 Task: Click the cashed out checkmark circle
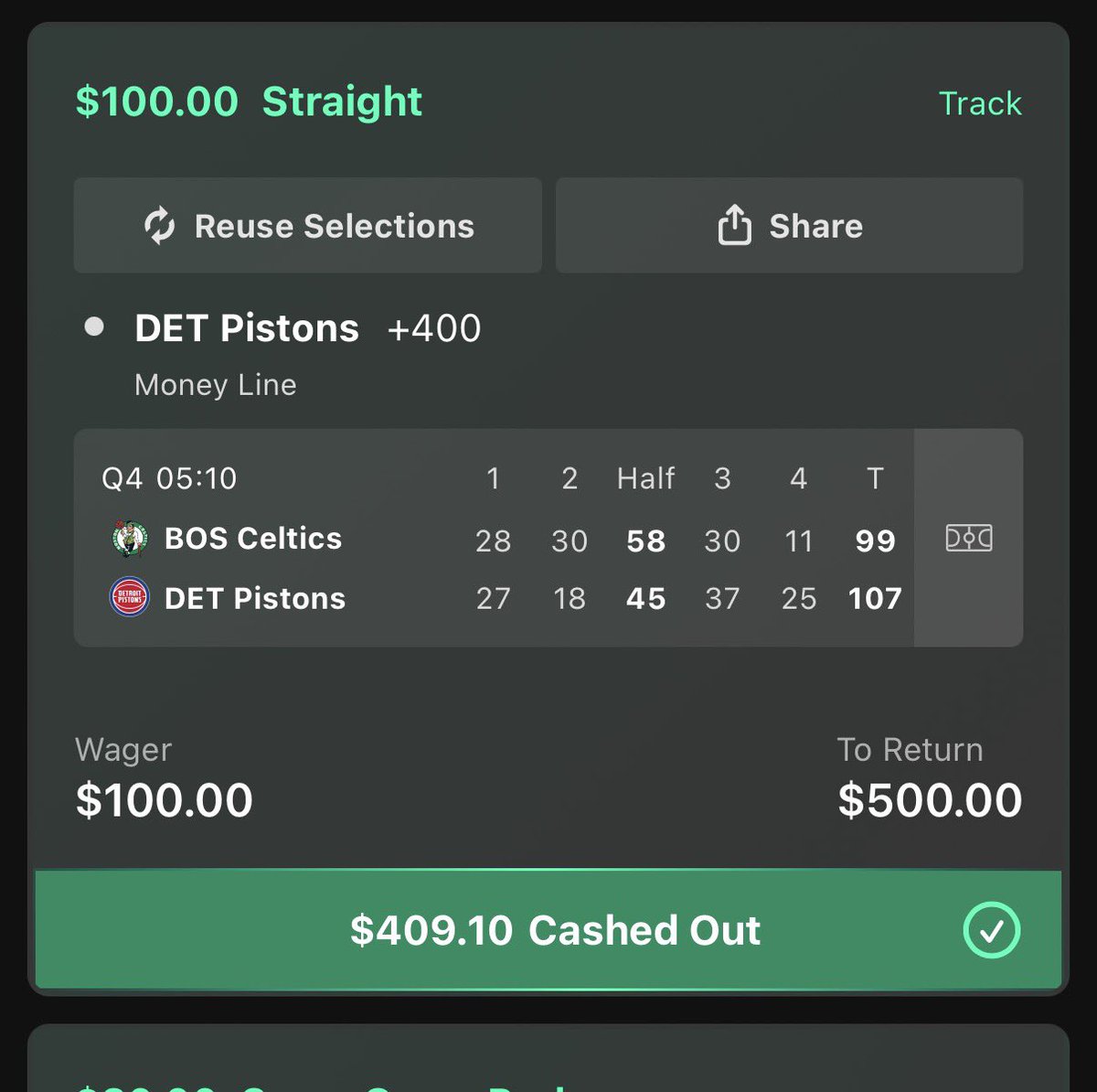[x=991, y=930]
